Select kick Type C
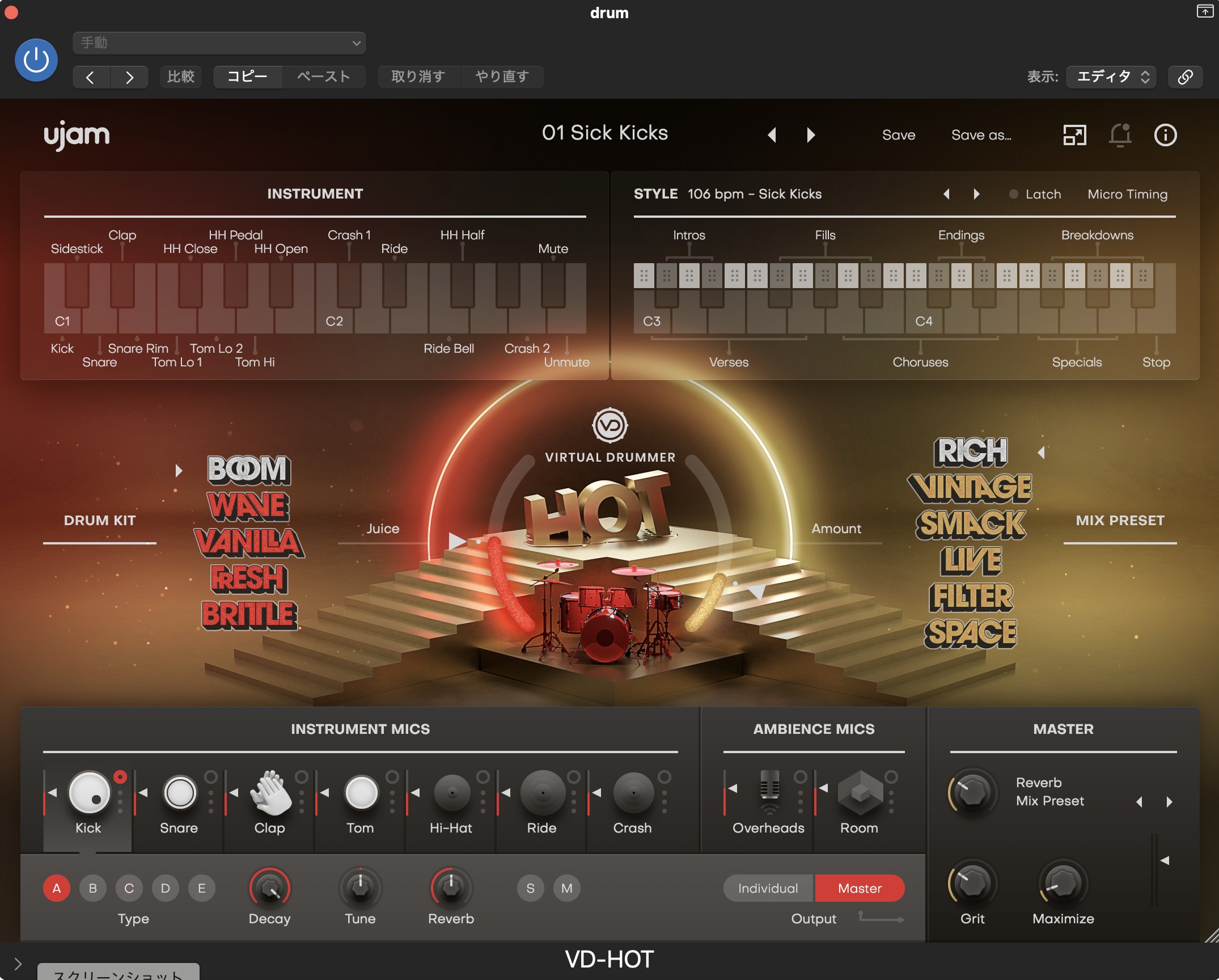Screen dimensions: 1219x980 129,888
